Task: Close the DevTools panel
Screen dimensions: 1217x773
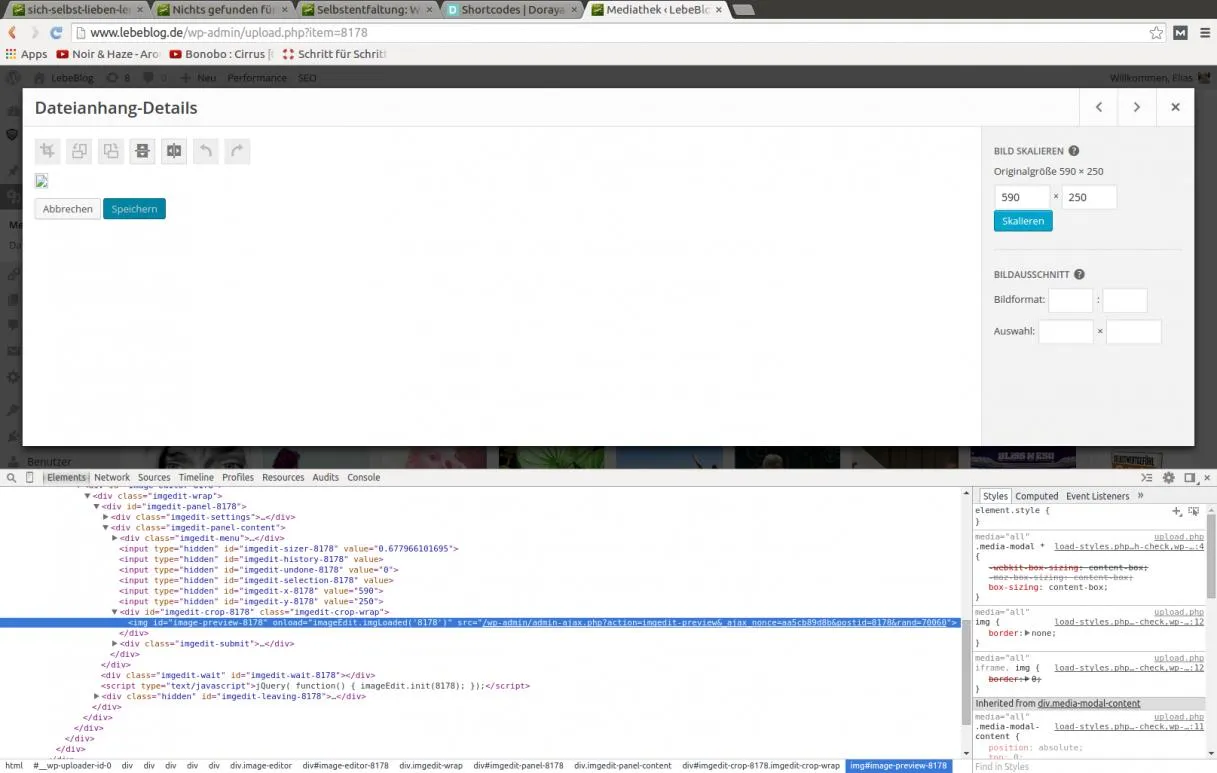Action: tap(1207, 478)
